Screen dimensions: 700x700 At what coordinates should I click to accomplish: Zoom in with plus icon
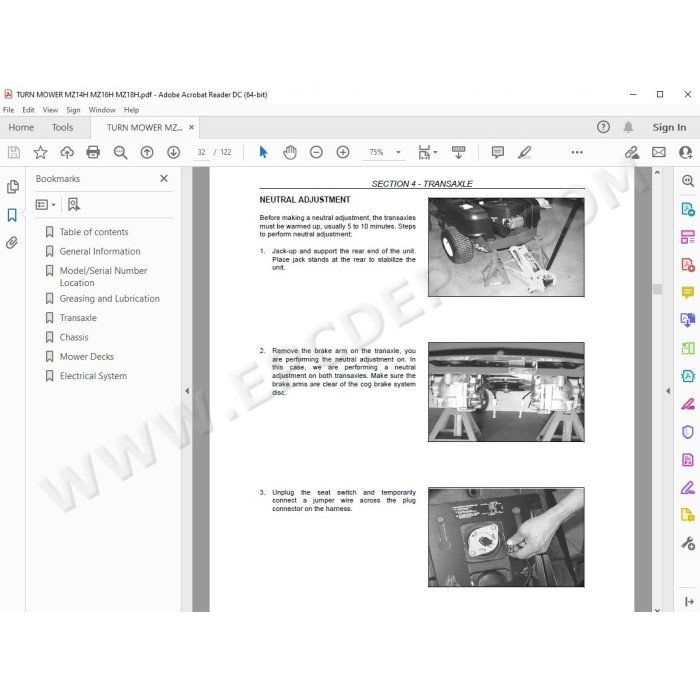pyautogui.click(x=343, y=152)
